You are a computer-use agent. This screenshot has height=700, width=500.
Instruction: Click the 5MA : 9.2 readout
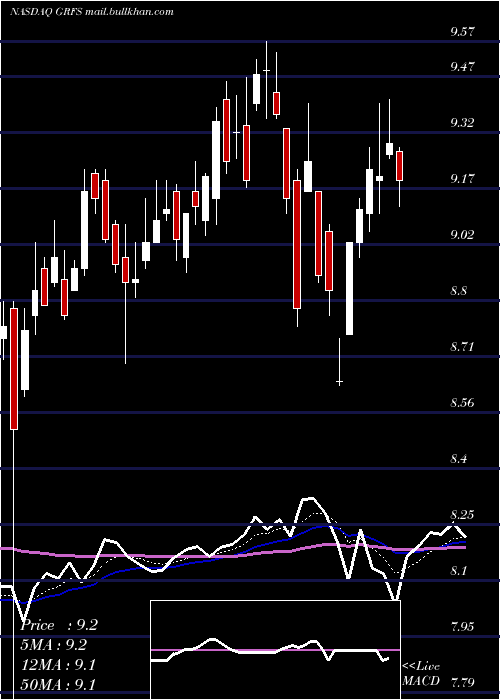click(54, 645)
